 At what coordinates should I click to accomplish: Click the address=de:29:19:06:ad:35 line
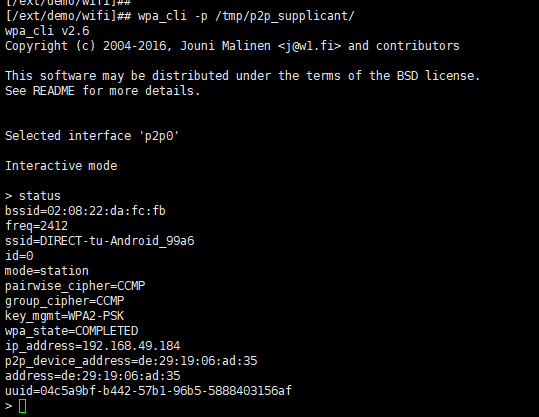[x=92, y=376]
